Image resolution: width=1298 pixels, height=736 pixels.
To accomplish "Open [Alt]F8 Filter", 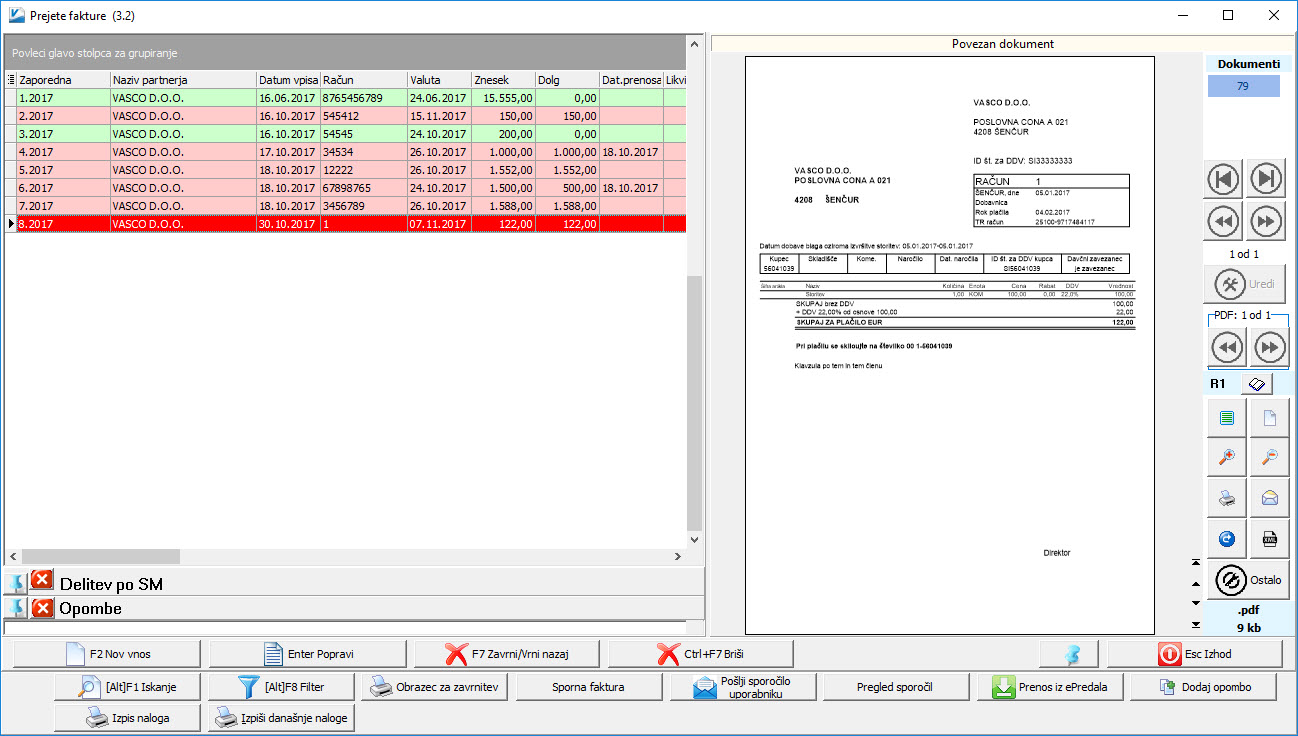I will tap(282, 687).
